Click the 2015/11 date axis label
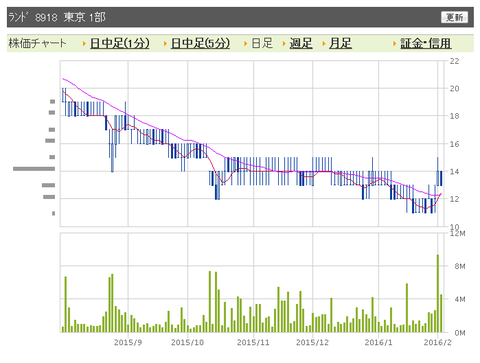 point(253,342)
